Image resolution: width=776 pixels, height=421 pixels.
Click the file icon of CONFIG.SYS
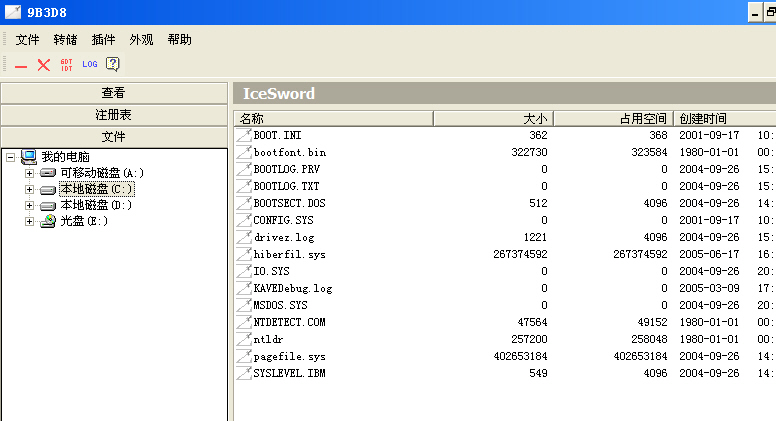243,220
